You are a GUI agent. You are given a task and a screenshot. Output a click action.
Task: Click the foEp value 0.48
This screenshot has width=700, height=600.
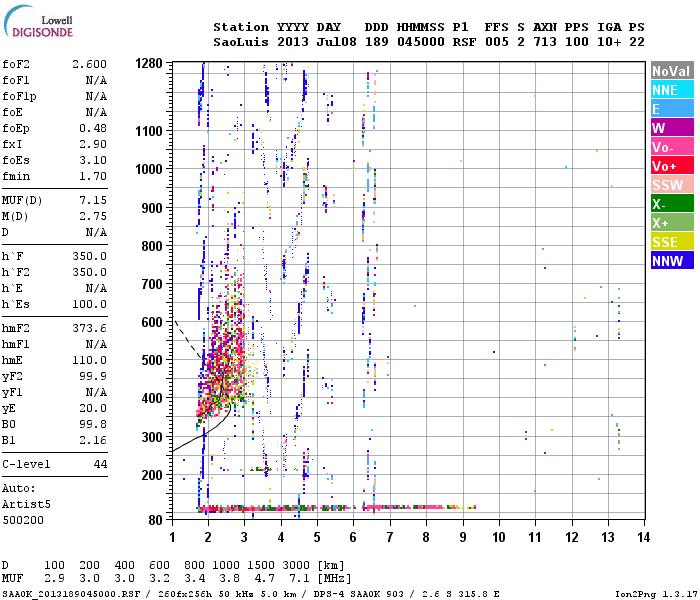93,128
